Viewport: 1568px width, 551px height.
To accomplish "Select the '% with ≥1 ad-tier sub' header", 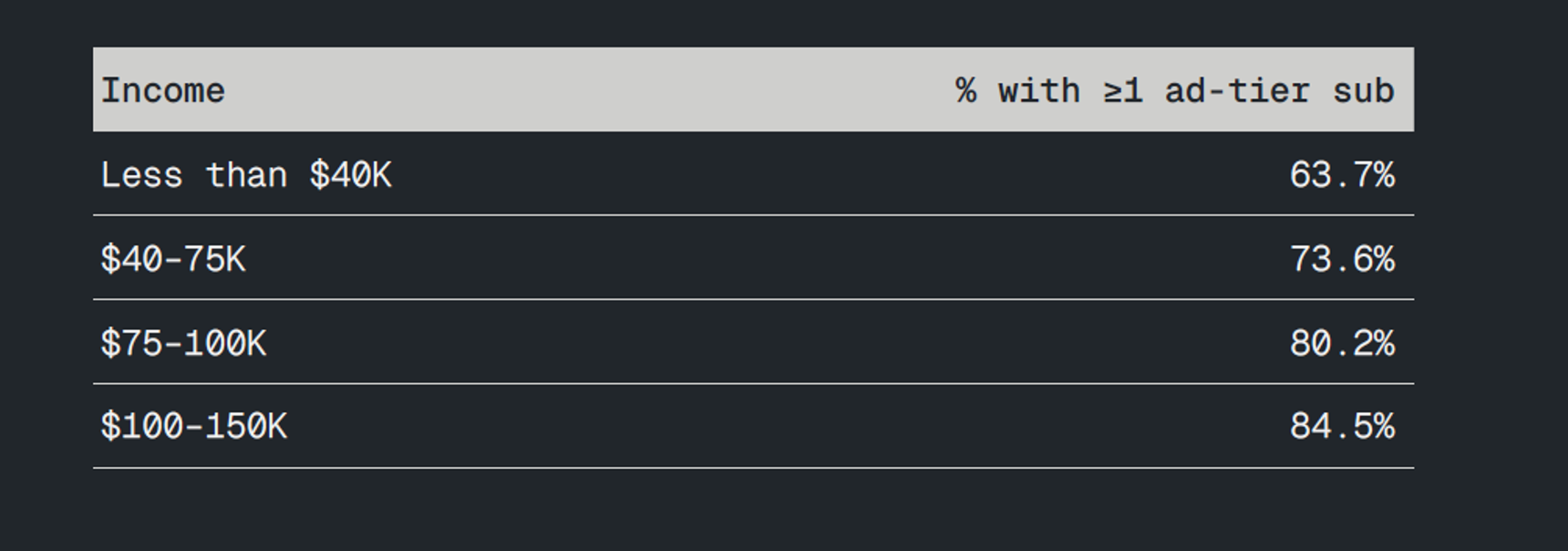I will coord(1175,90).
